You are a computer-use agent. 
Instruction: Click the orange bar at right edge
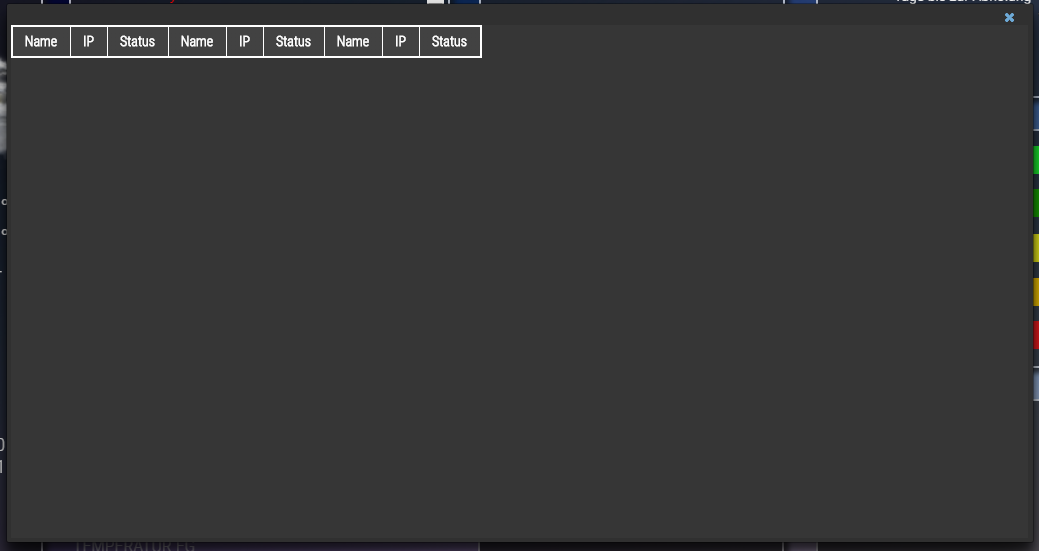[x=1035, y=292]
